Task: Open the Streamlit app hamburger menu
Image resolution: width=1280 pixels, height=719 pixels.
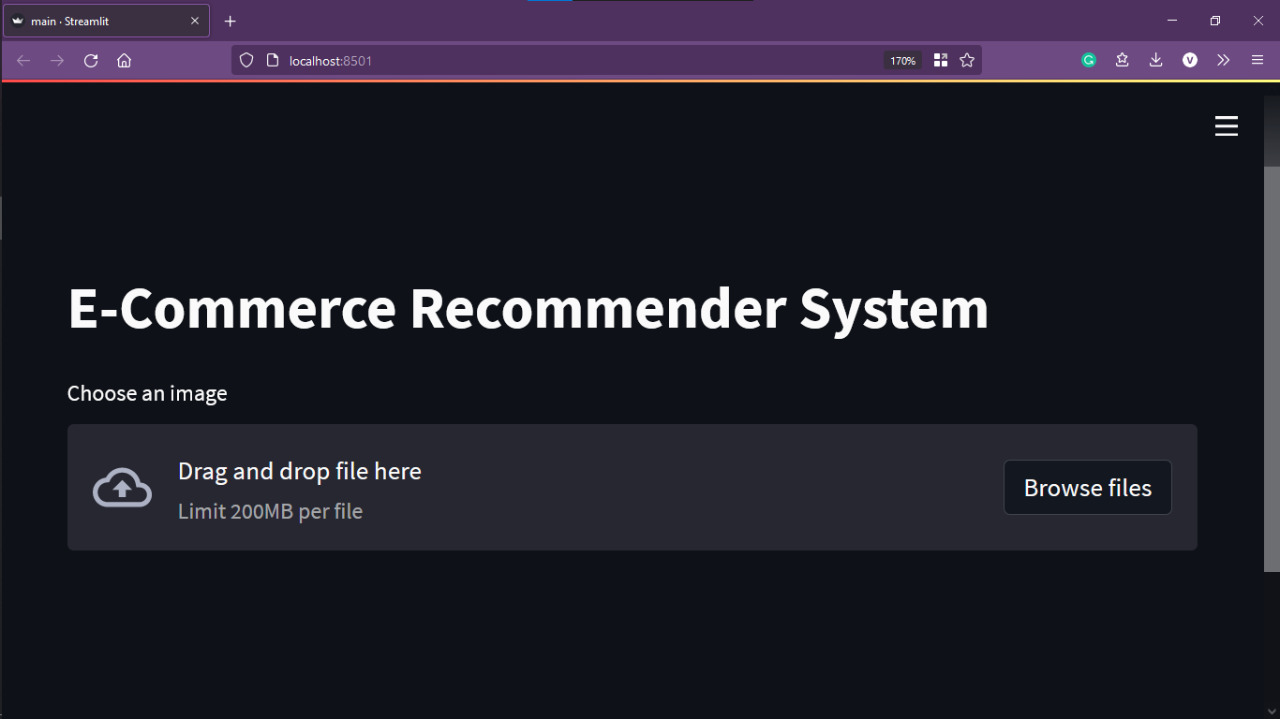Action: (x=1226, y=126)
